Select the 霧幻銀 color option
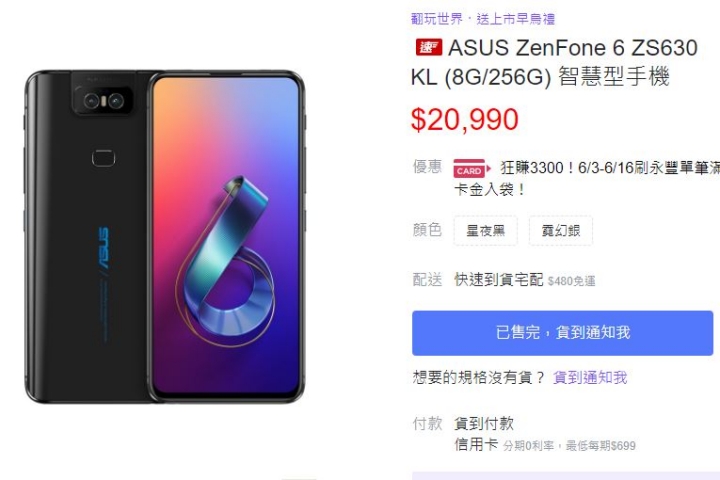 click(561, 231)
